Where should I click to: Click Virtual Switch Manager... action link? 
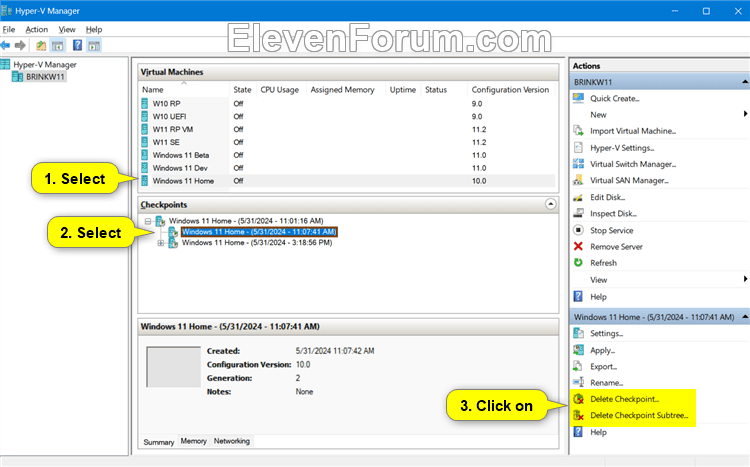point(633,164)
